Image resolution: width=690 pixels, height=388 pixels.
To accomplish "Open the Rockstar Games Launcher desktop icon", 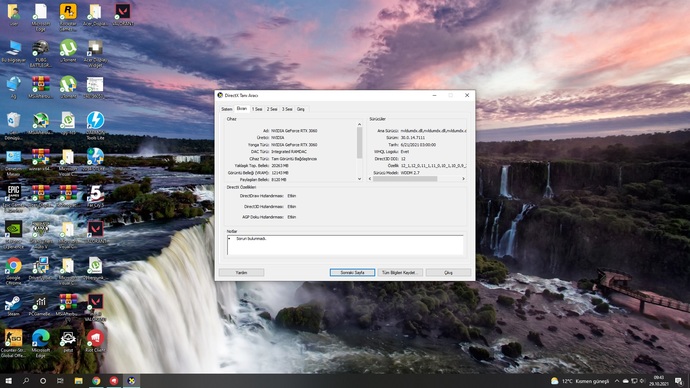I will tap(68, 17).
